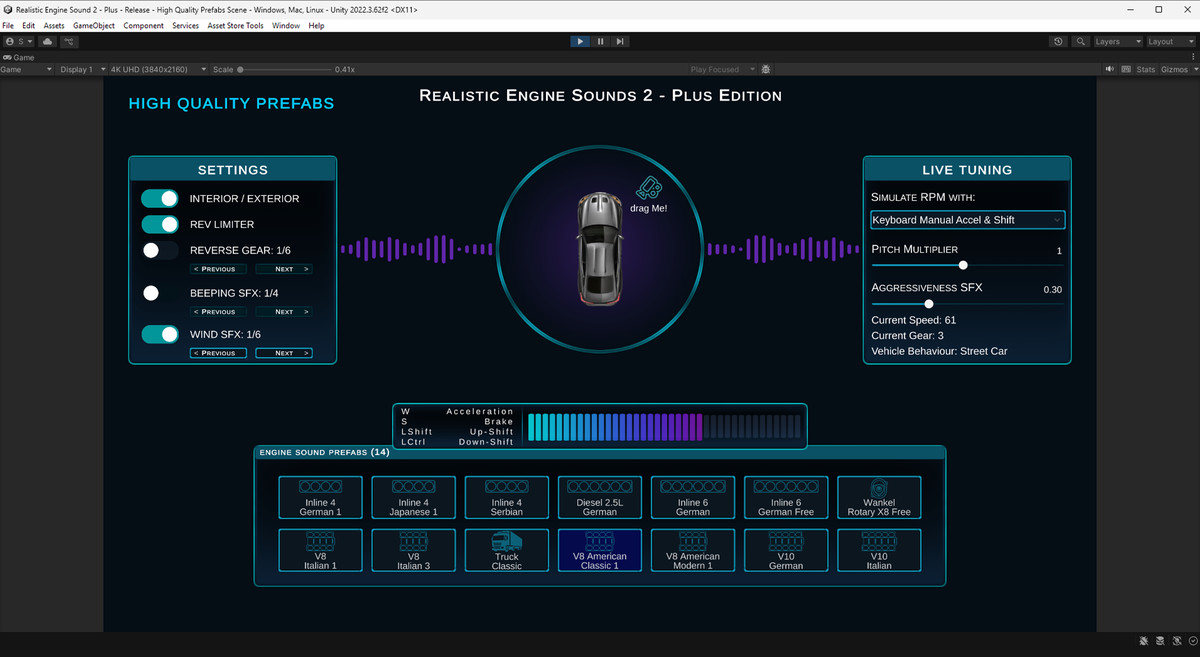Click Previous under Reverse Gear
The width and height of the screenshot is (1200, 657).
pos(218,269)
